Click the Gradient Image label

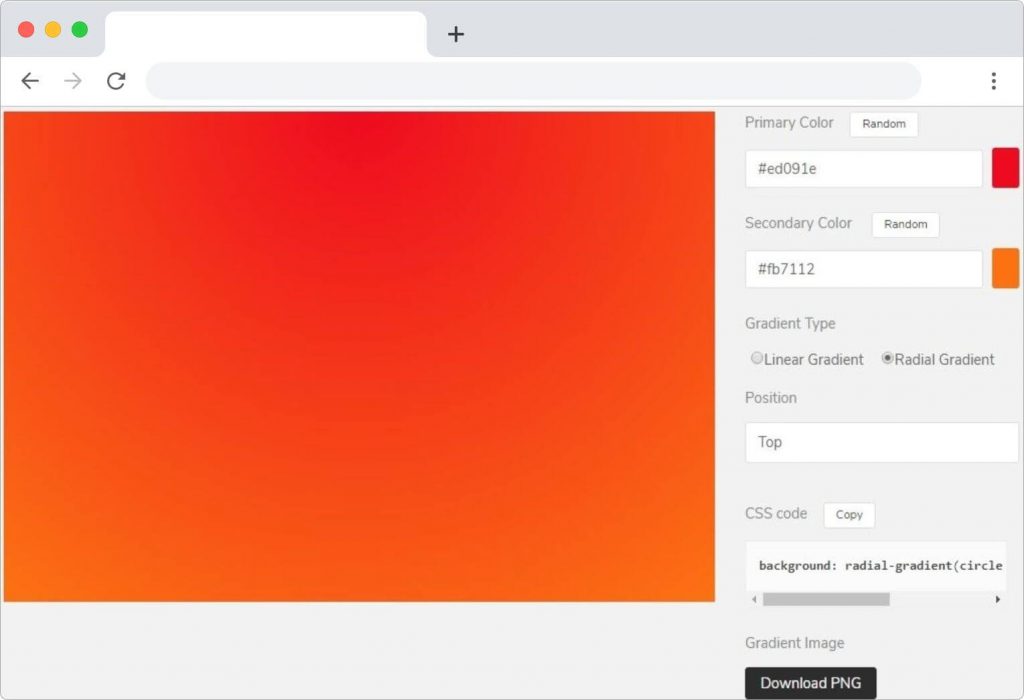(795, 643)
